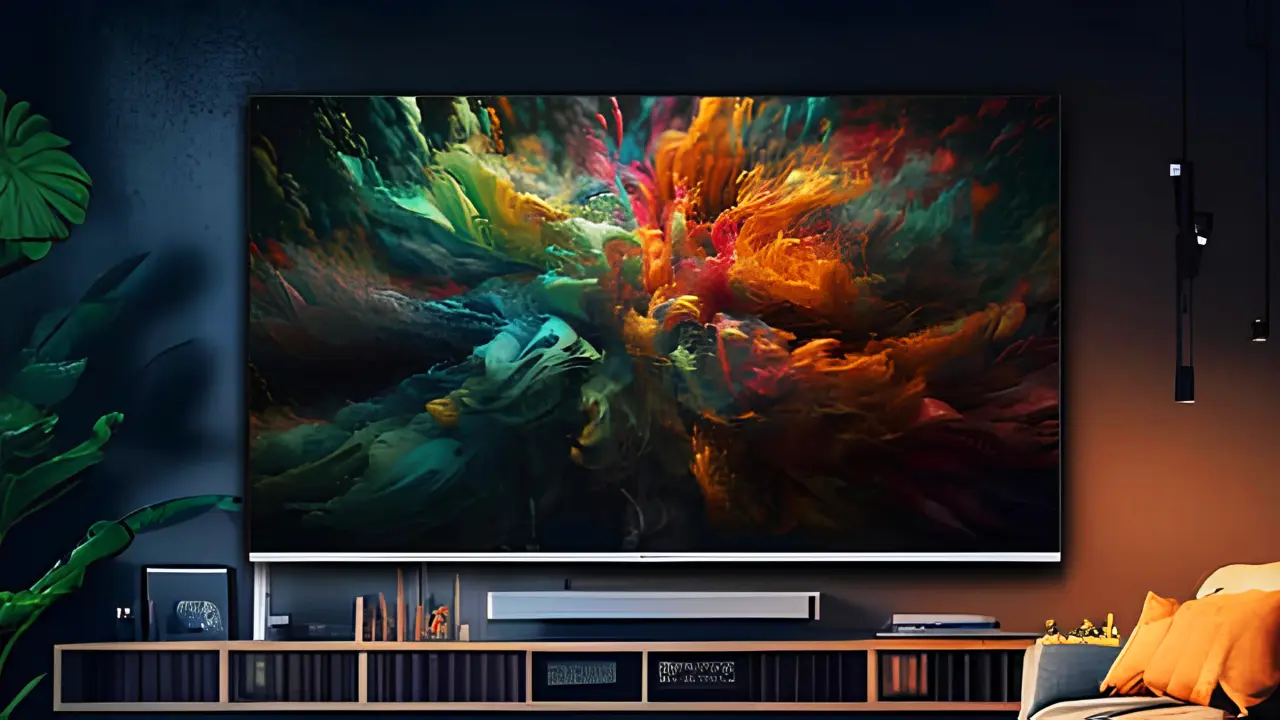This screenshot has height=720, width=1280.
Task: Select the flat device on console right side
Action: click(x=943, y=623)
